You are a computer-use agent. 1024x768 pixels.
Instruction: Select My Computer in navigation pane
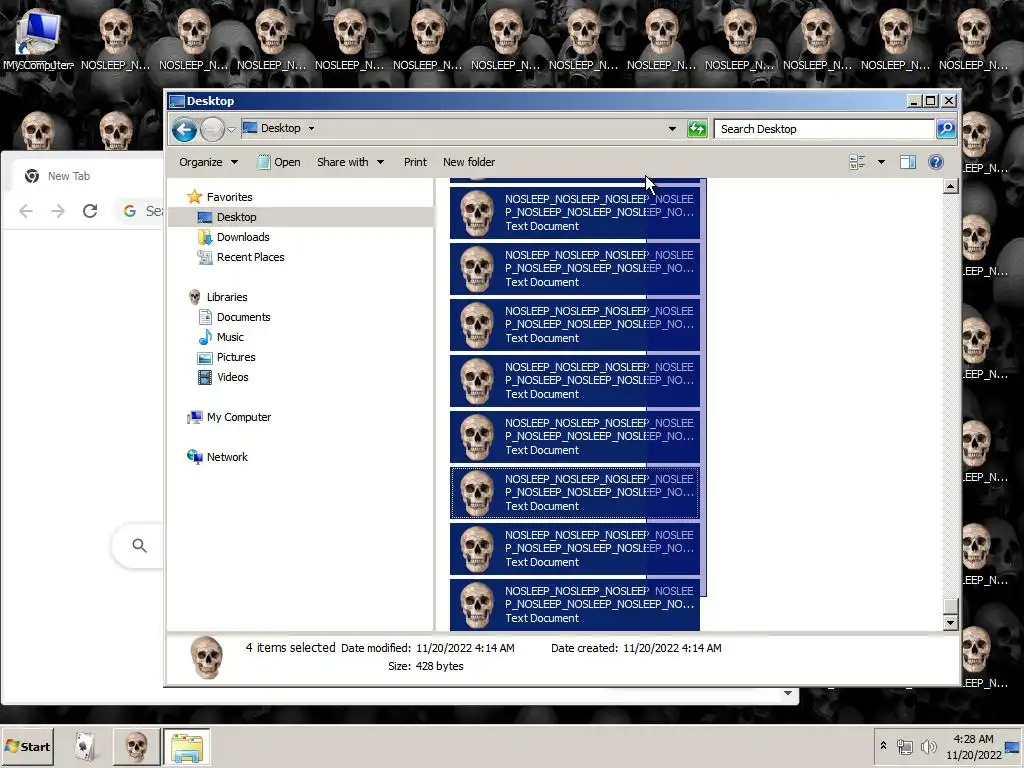coord(238,417)
